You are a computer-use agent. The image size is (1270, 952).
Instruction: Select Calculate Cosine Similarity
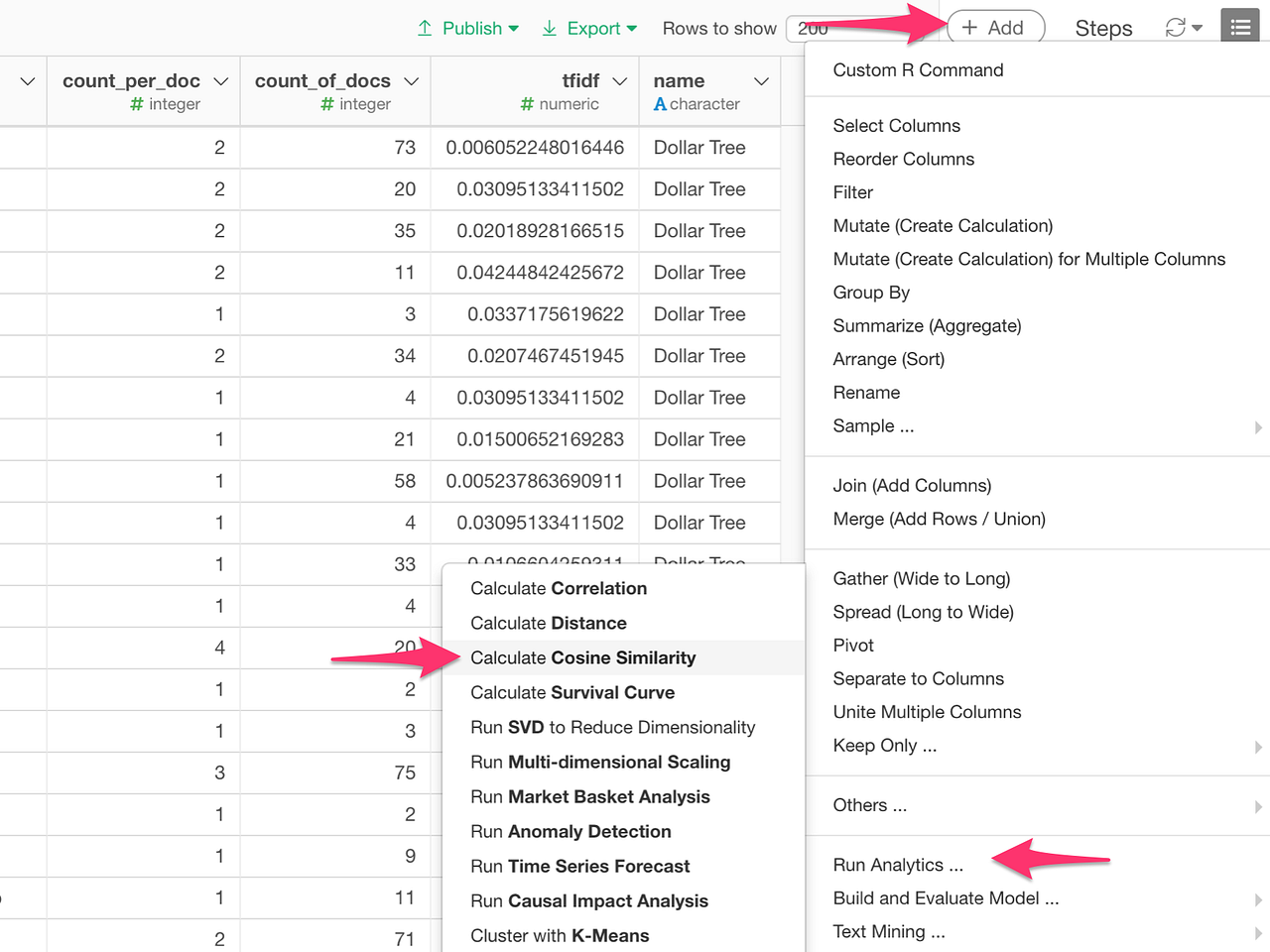point(582,657)
